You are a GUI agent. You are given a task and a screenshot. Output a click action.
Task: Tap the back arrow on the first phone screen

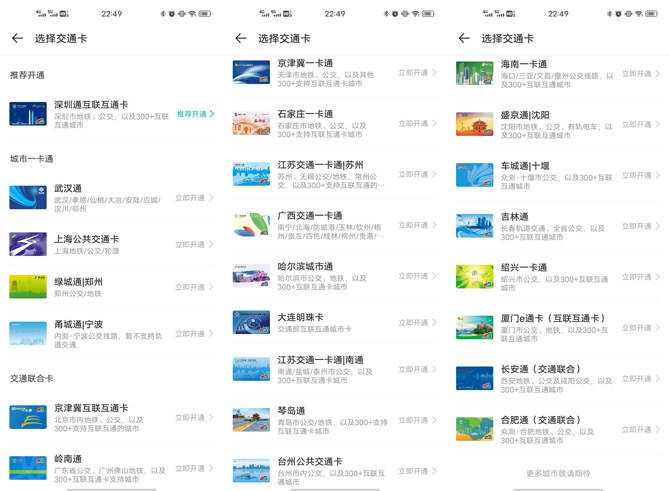[18, 38]
